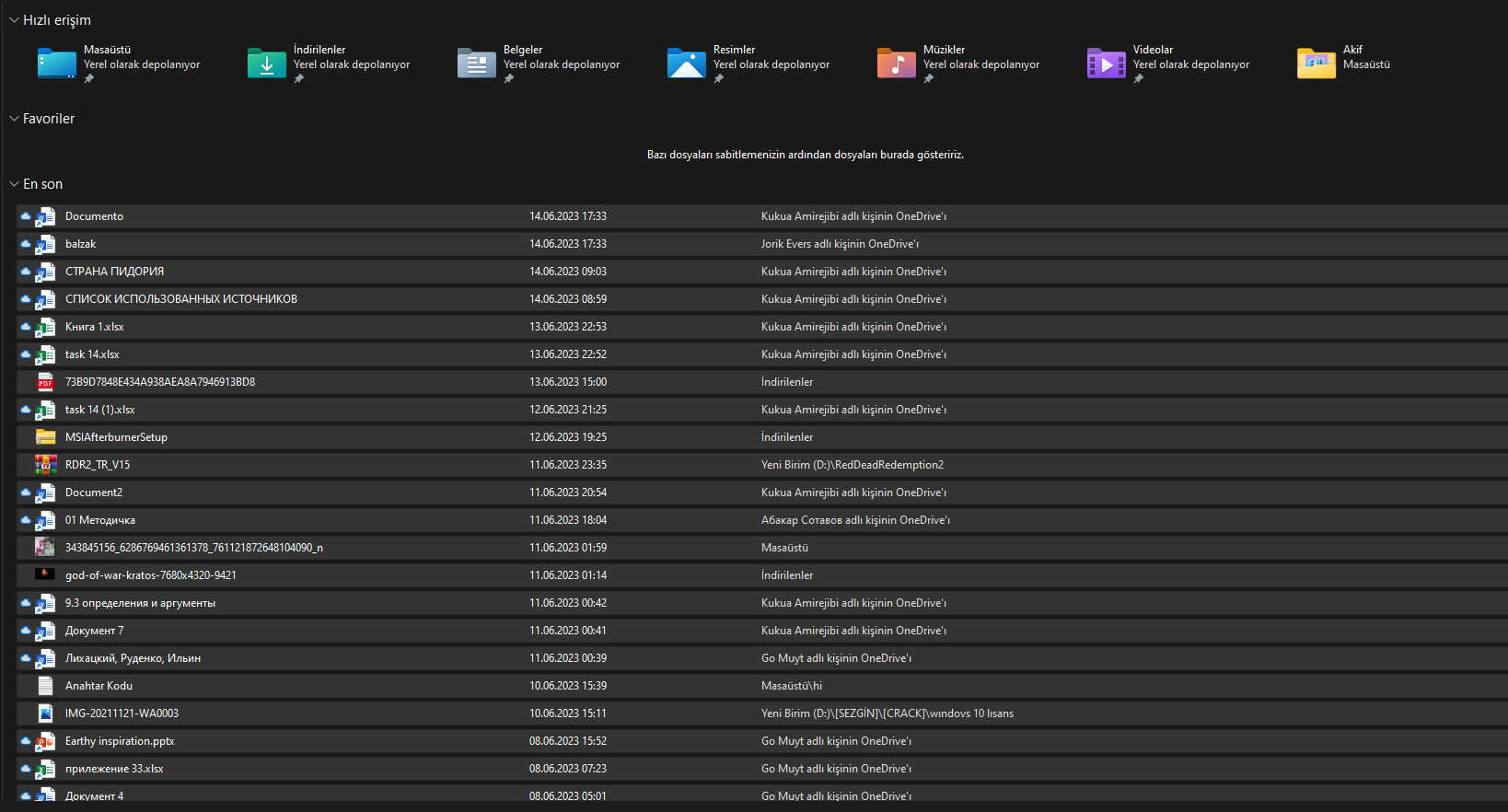Collapse the Hızlı erişim section

tap(14, 20)
